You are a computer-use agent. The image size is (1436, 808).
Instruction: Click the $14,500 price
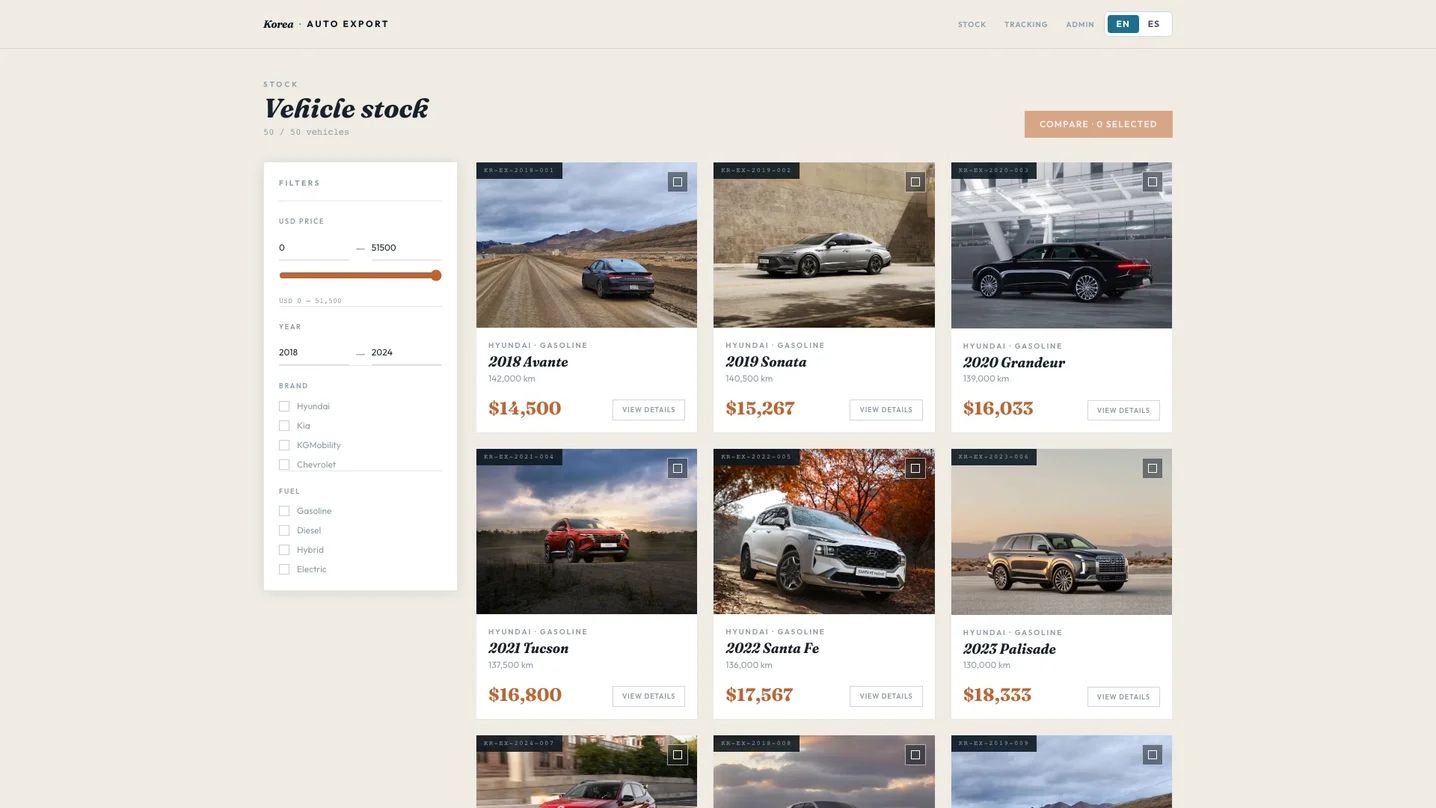point(525,408)
